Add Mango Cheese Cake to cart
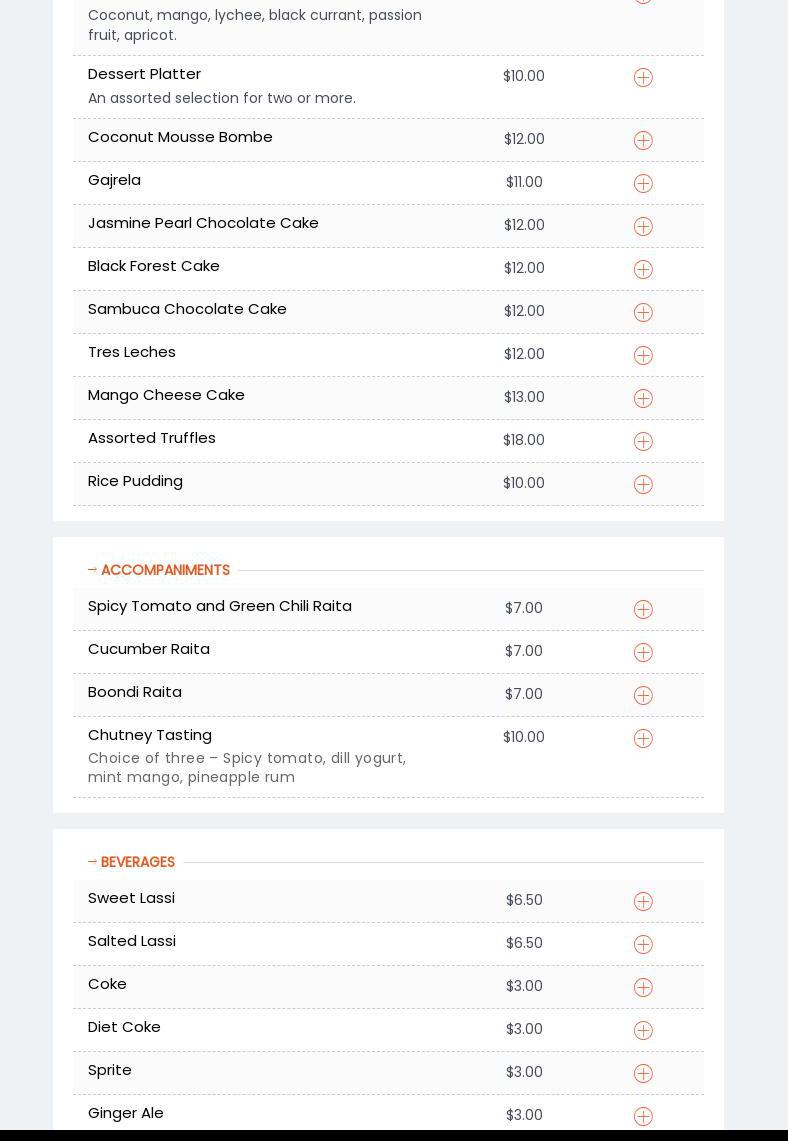788x1141 pixels. (x=643, y=399)
